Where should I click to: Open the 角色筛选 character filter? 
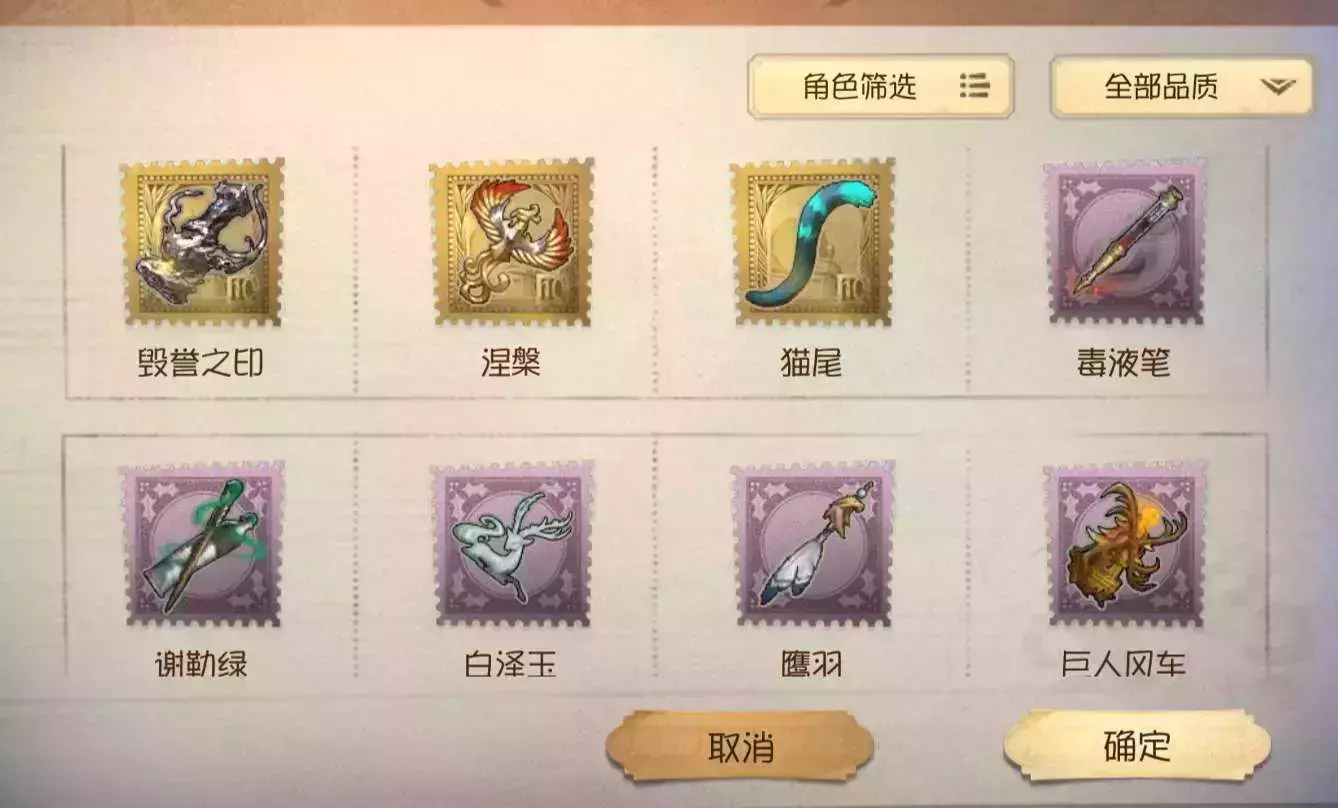tap(881, 86)
